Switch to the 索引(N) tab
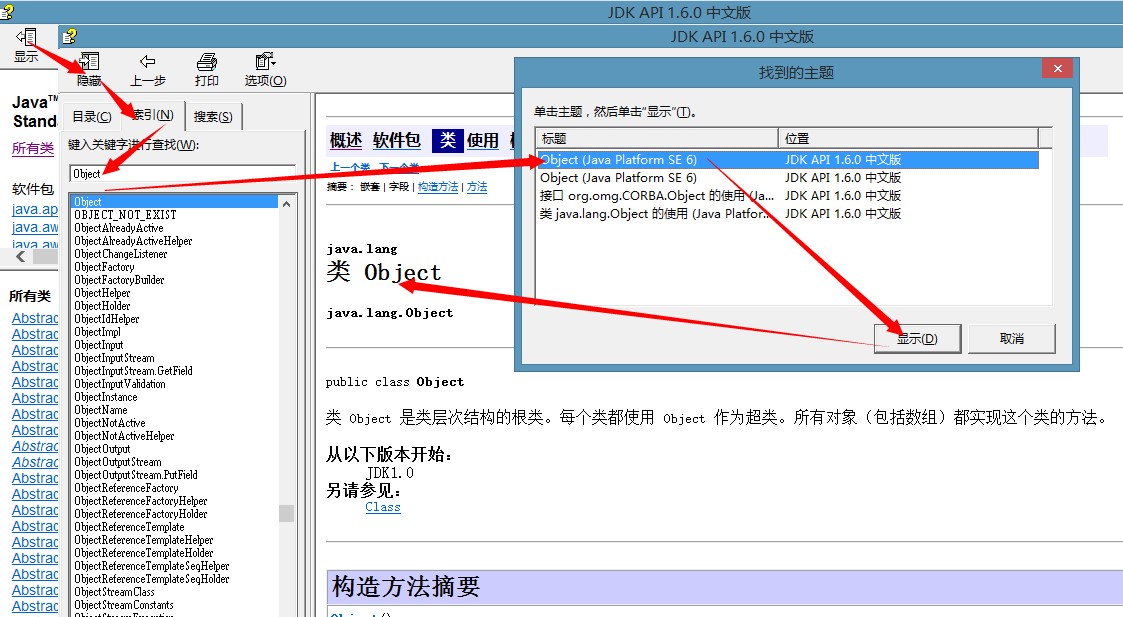1123x617 pixels. tap(153, 115)
